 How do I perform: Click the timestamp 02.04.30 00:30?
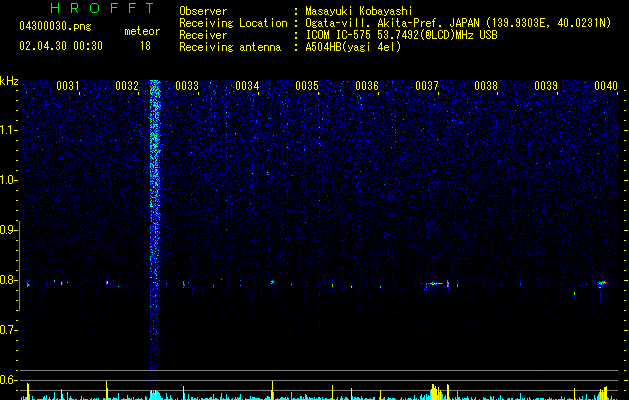pyautogui.click(x=61, y=46)
